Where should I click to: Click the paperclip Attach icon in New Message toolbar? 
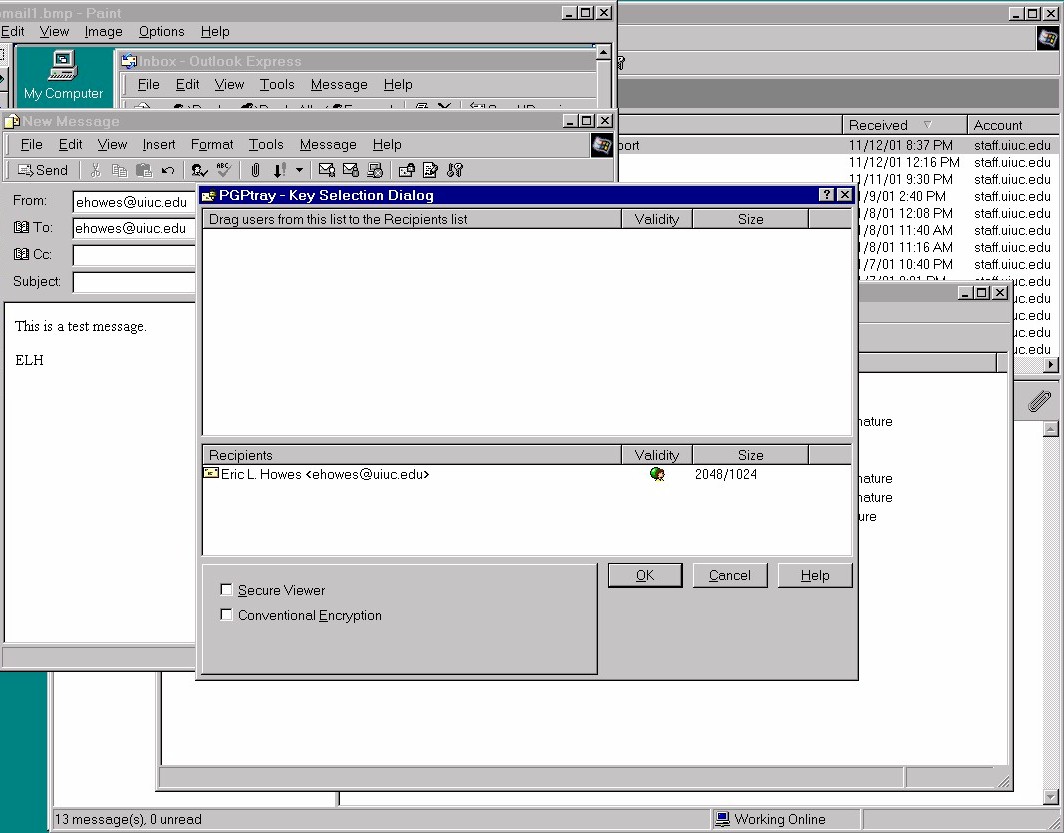click(255, 170)
